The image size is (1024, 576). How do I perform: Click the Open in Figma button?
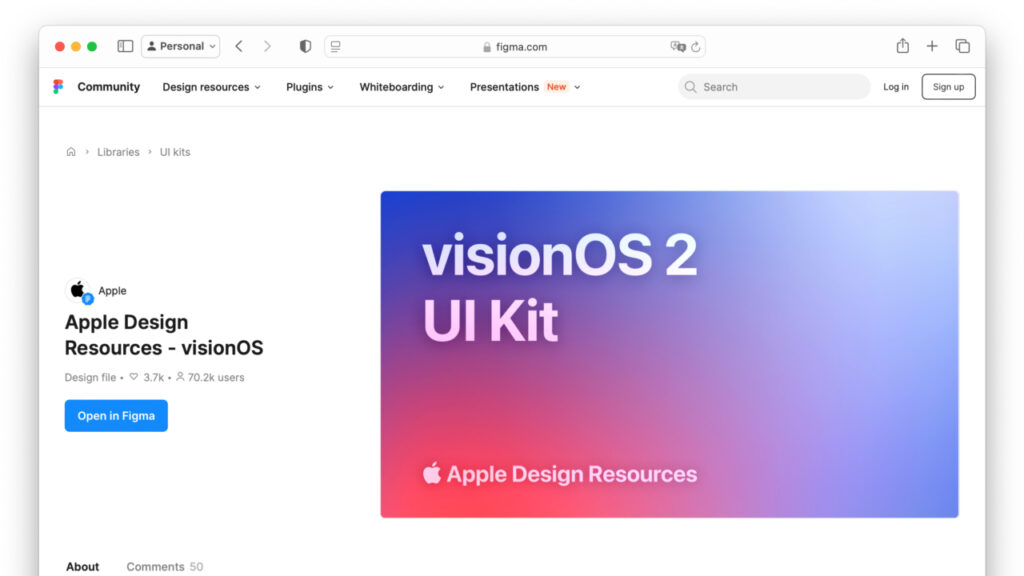click(x=116, y=415)
